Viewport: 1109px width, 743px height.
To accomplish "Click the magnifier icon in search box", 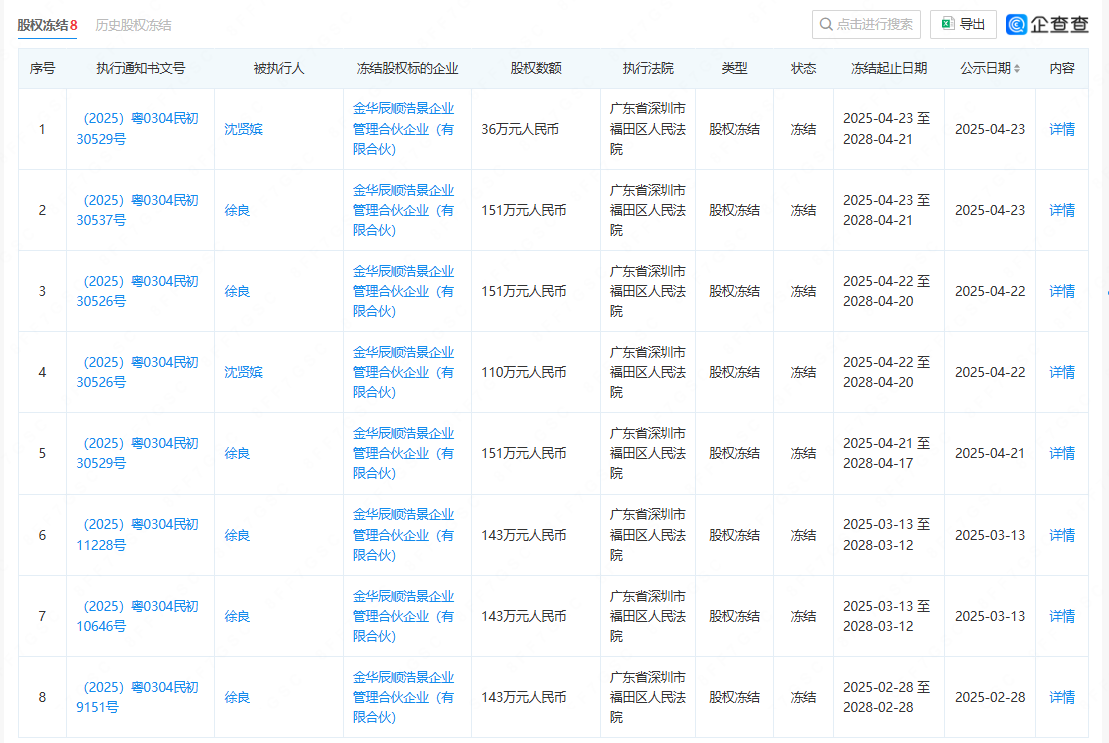I will (x=825, y=25).
